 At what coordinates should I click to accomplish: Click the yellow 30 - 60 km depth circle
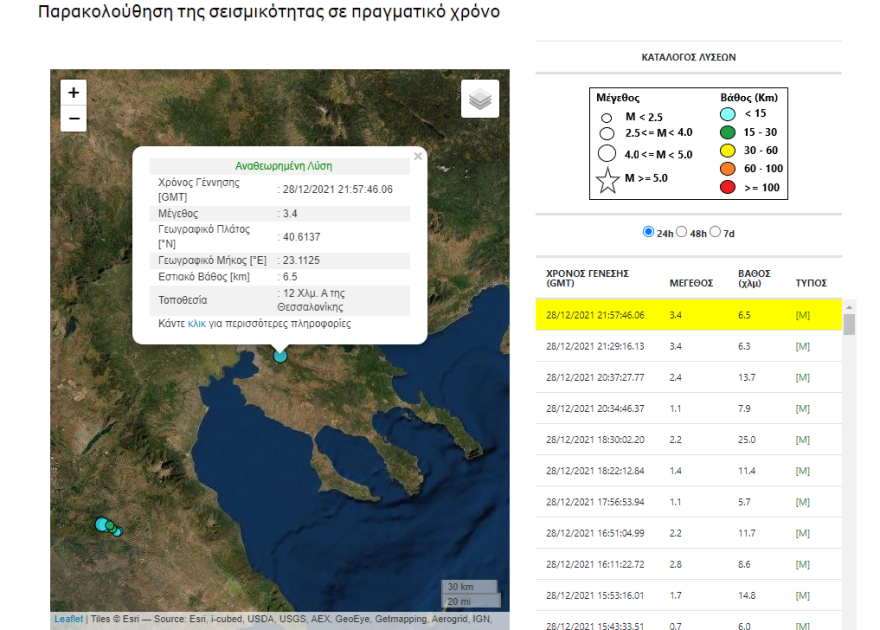click(727, 149)
